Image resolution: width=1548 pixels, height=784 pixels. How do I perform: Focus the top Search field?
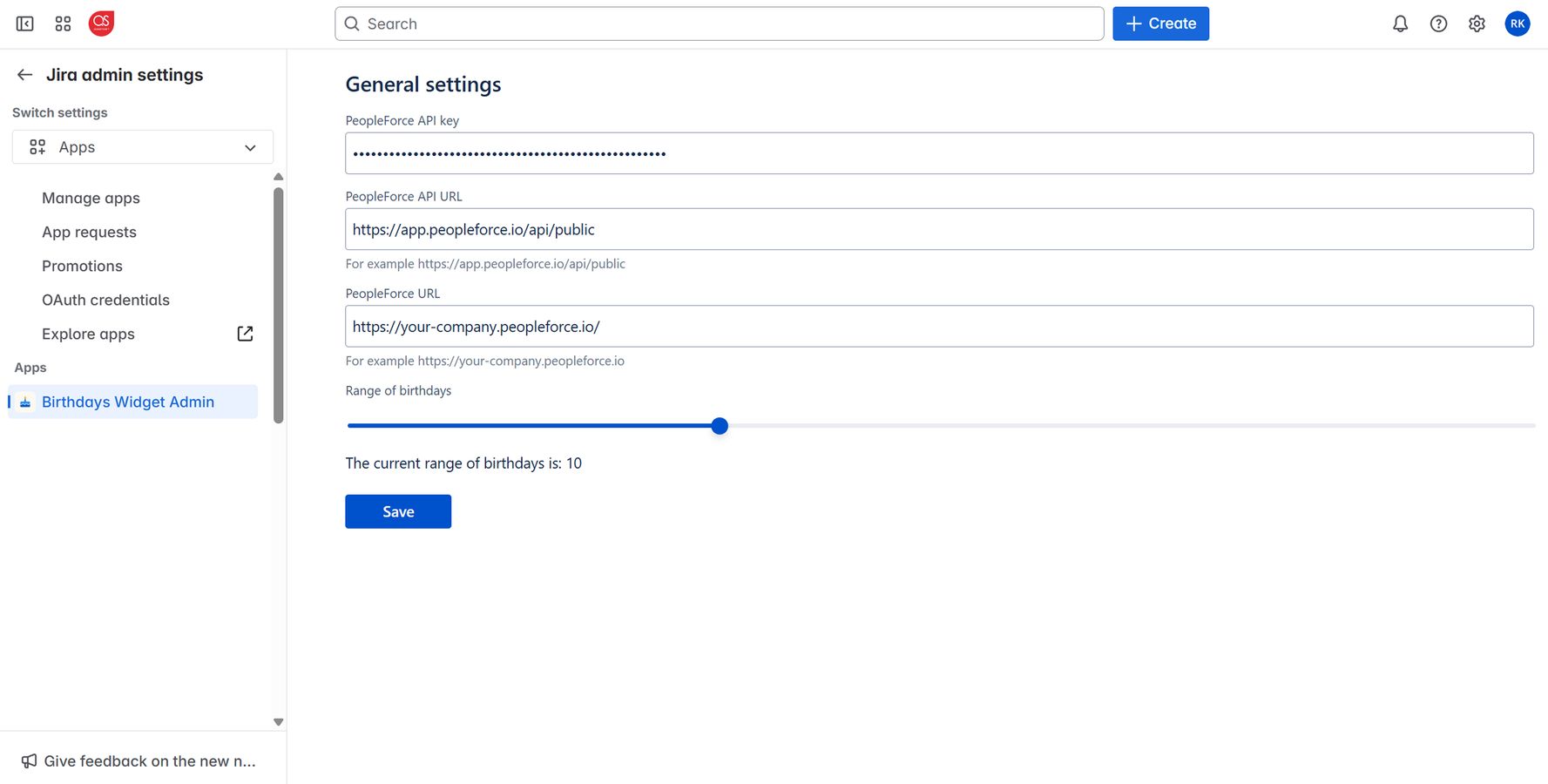[720, 24]
